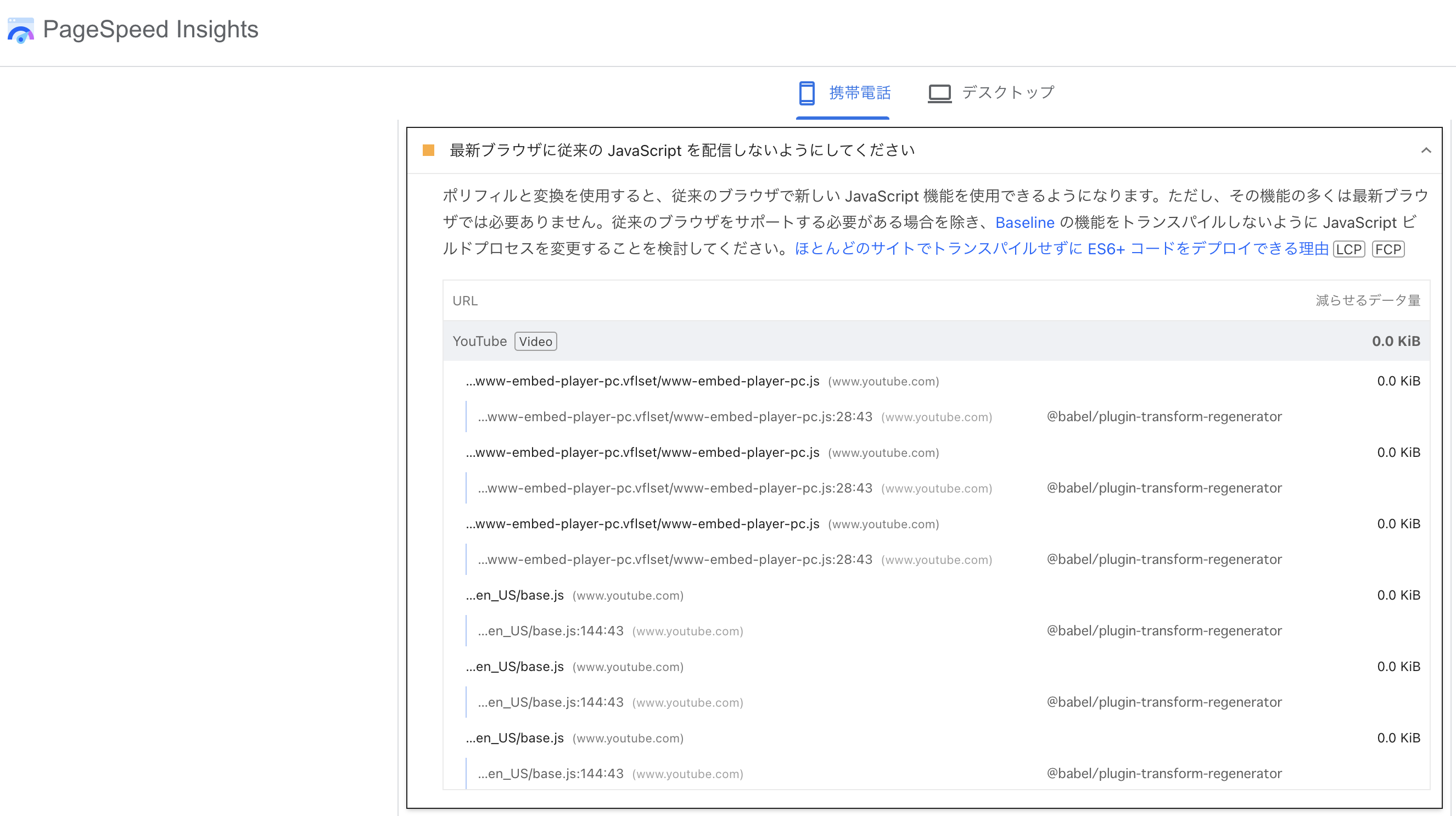The image size is (1456, 816).
Task: Click the URL column header
Action: pos(465,301)
